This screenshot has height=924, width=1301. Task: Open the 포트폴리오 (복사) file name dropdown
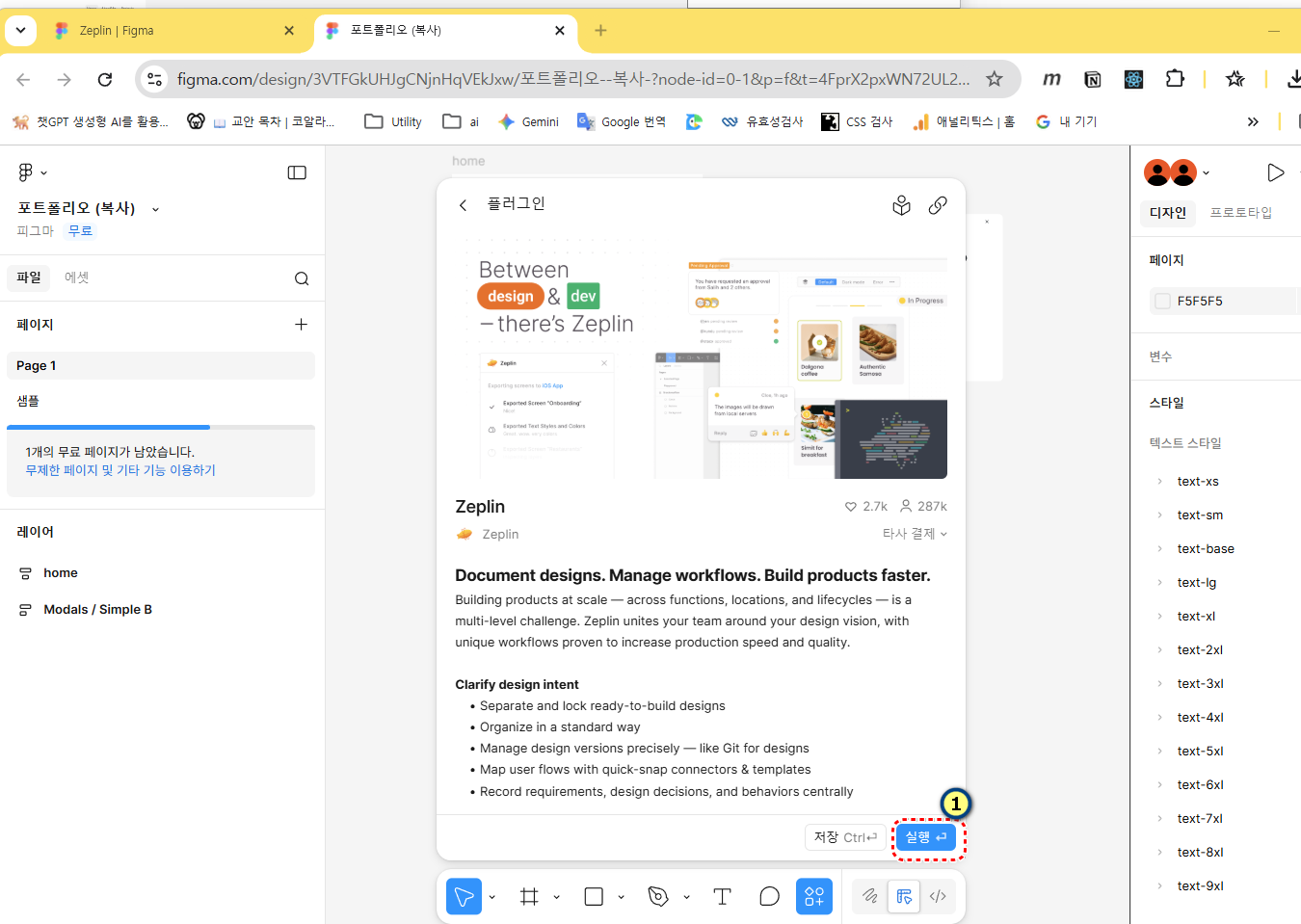pos(155,209)
